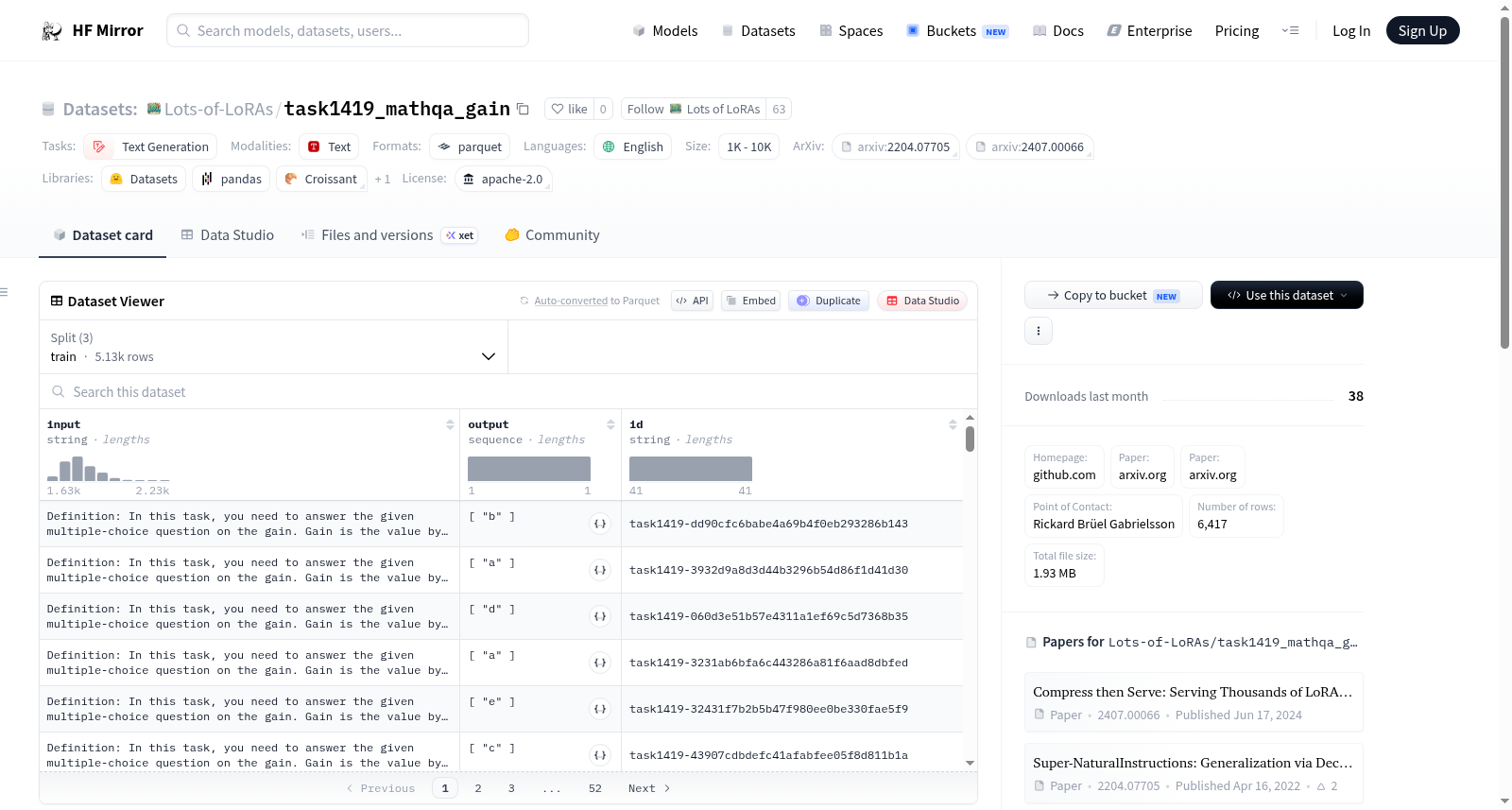The width and height of the screenshot is (1512, 810).
Task: Go to Pricing page
Action: 1237,31
